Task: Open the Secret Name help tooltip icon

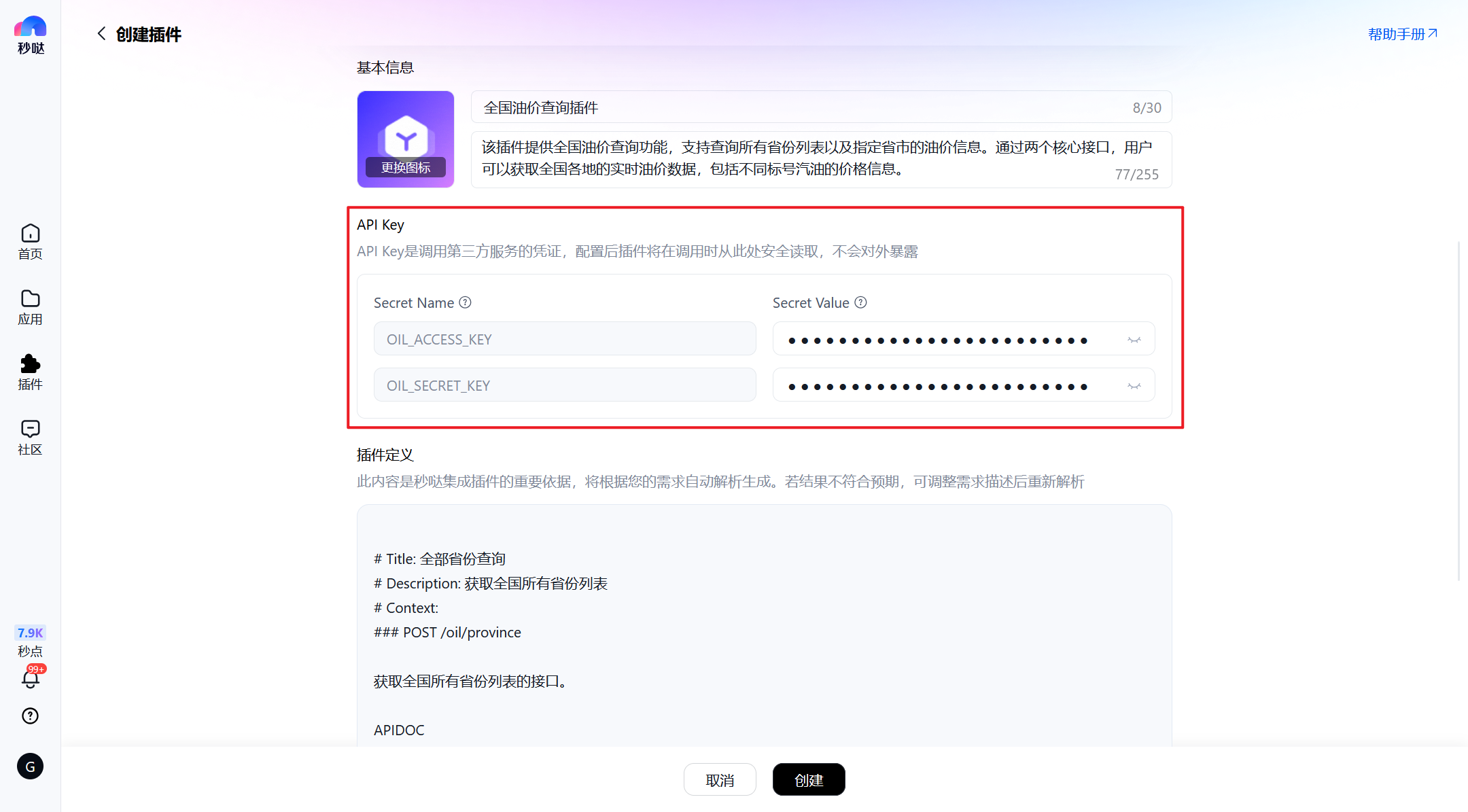Action: point(466,302)
